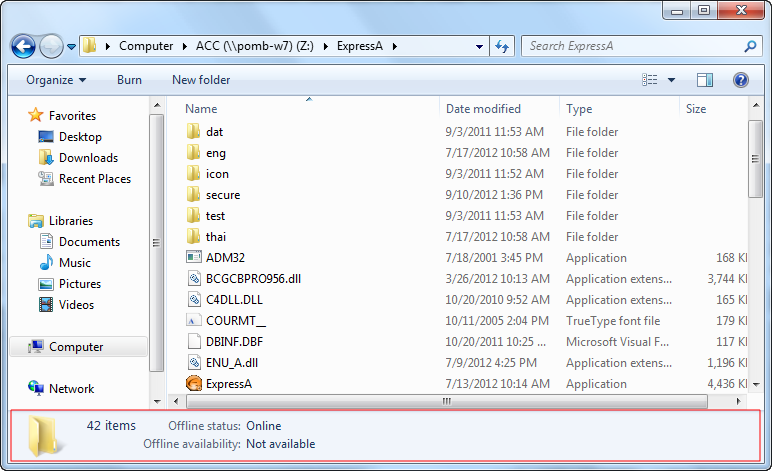Select the ENU_A.dll file icon
Screen dimensions: 772x471
[194, 362]
